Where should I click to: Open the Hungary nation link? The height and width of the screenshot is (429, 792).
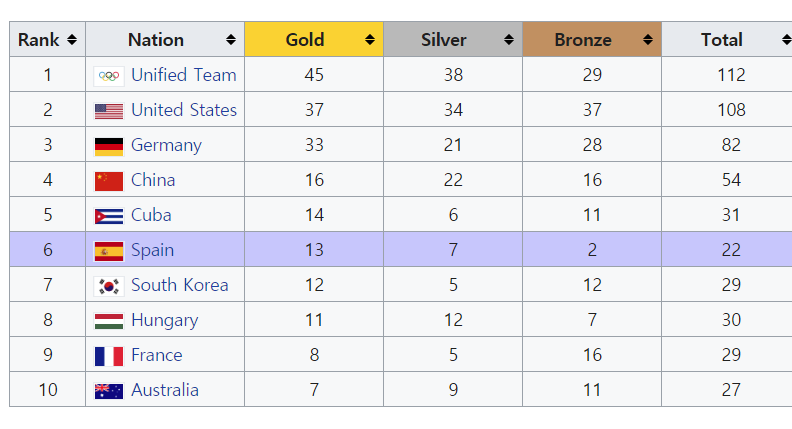coord(165,320)
